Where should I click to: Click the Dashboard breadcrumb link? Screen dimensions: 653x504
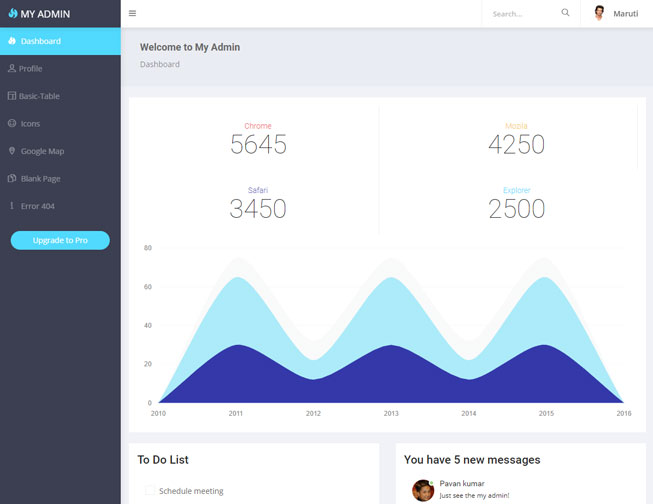coord(160,64)
